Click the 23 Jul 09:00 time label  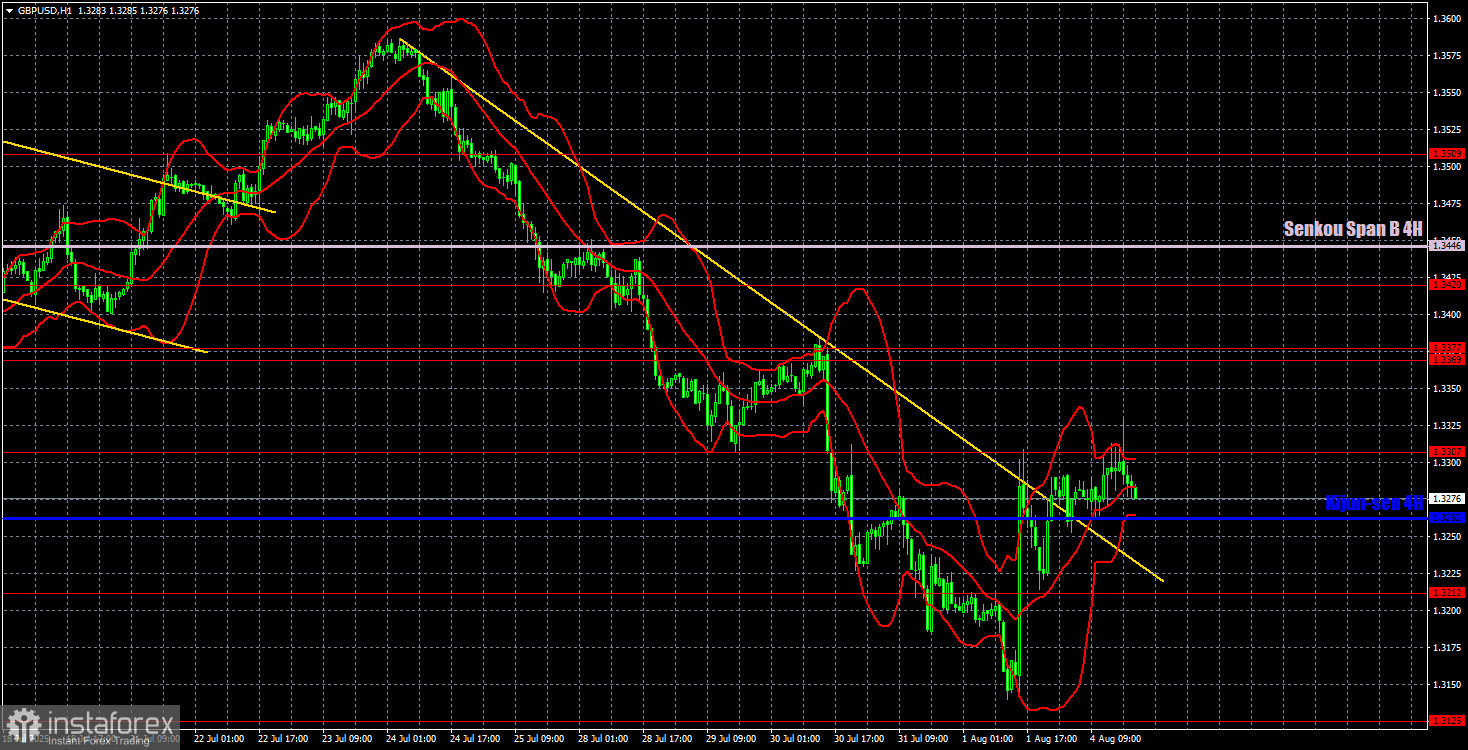(346, 739)
